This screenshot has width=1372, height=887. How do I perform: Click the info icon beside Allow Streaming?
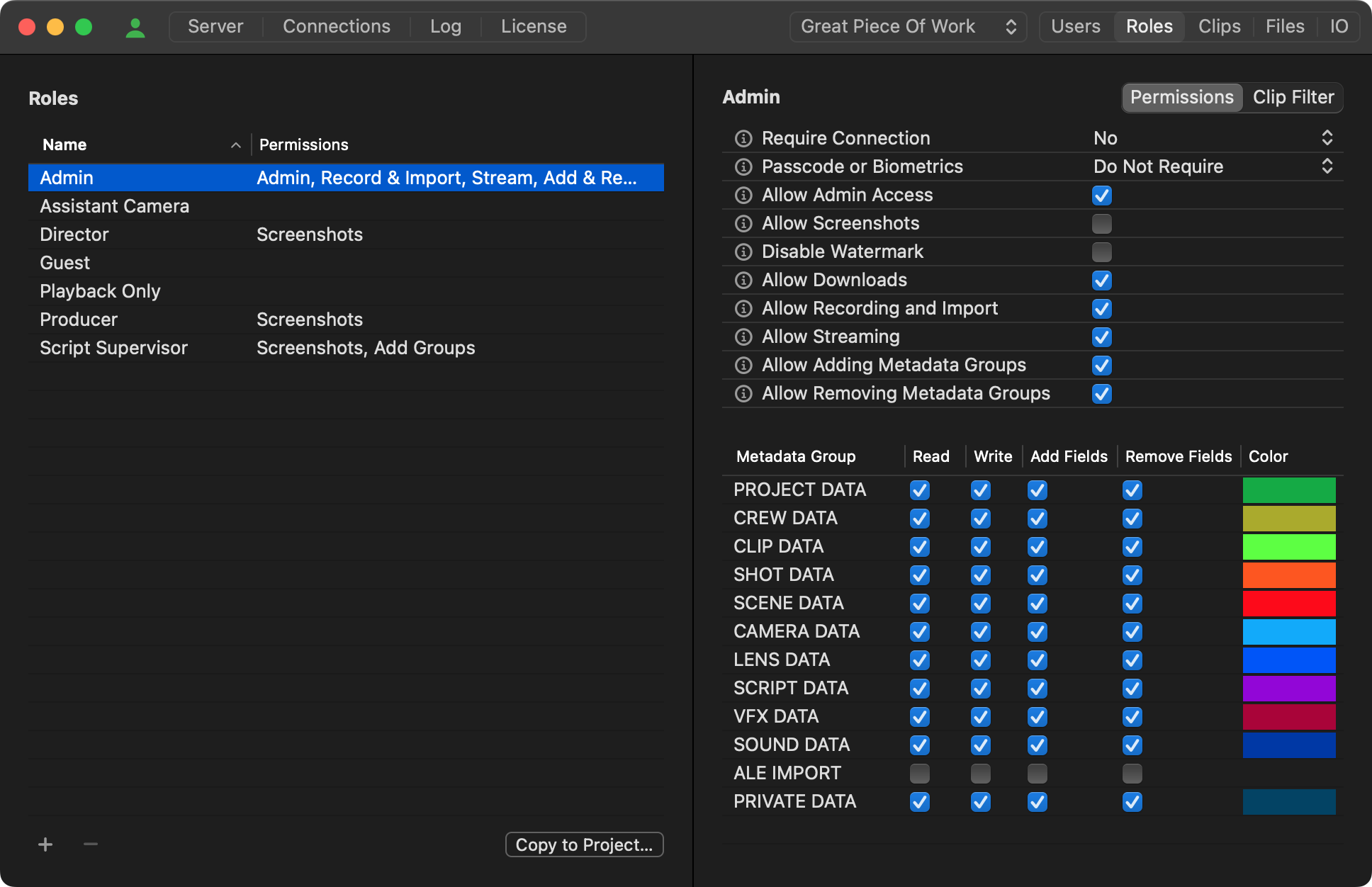click(743, 337)
